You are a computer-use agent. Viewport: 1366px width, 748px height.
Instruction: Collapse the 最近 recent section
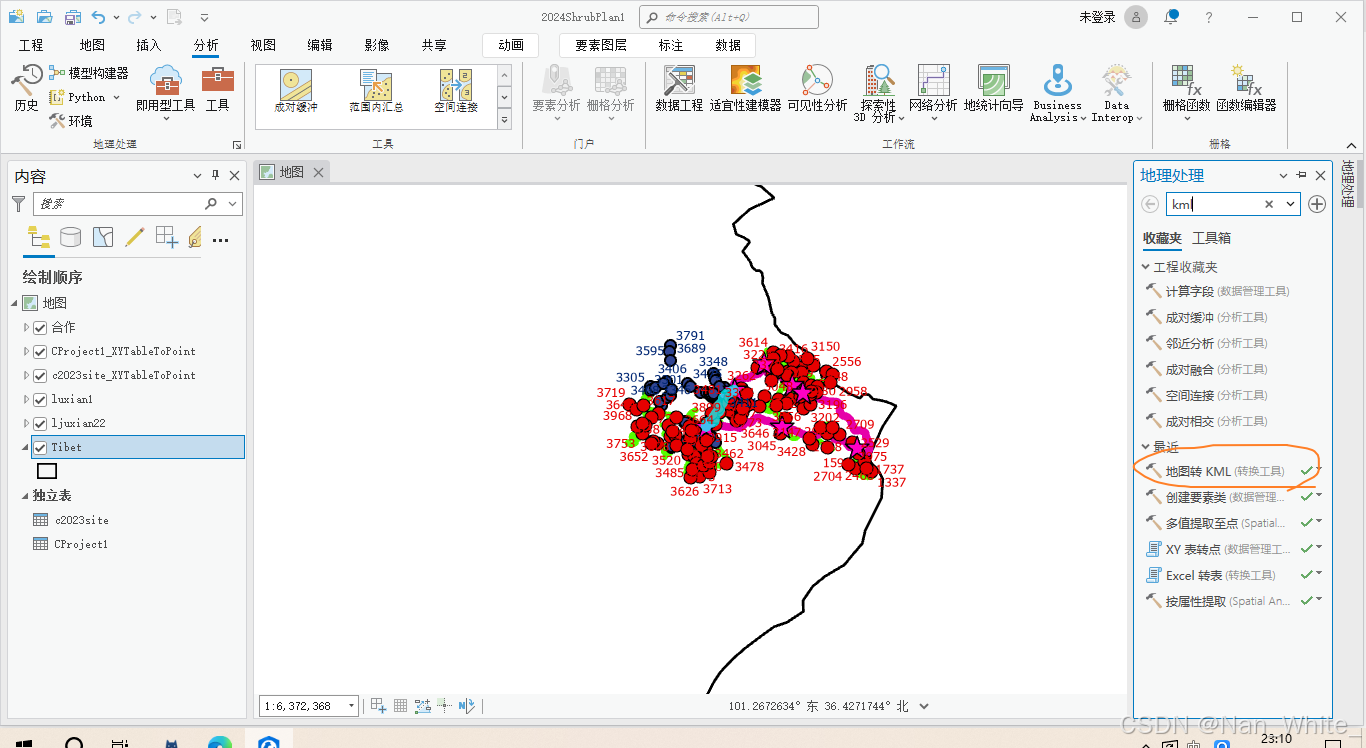point(1146,446)
